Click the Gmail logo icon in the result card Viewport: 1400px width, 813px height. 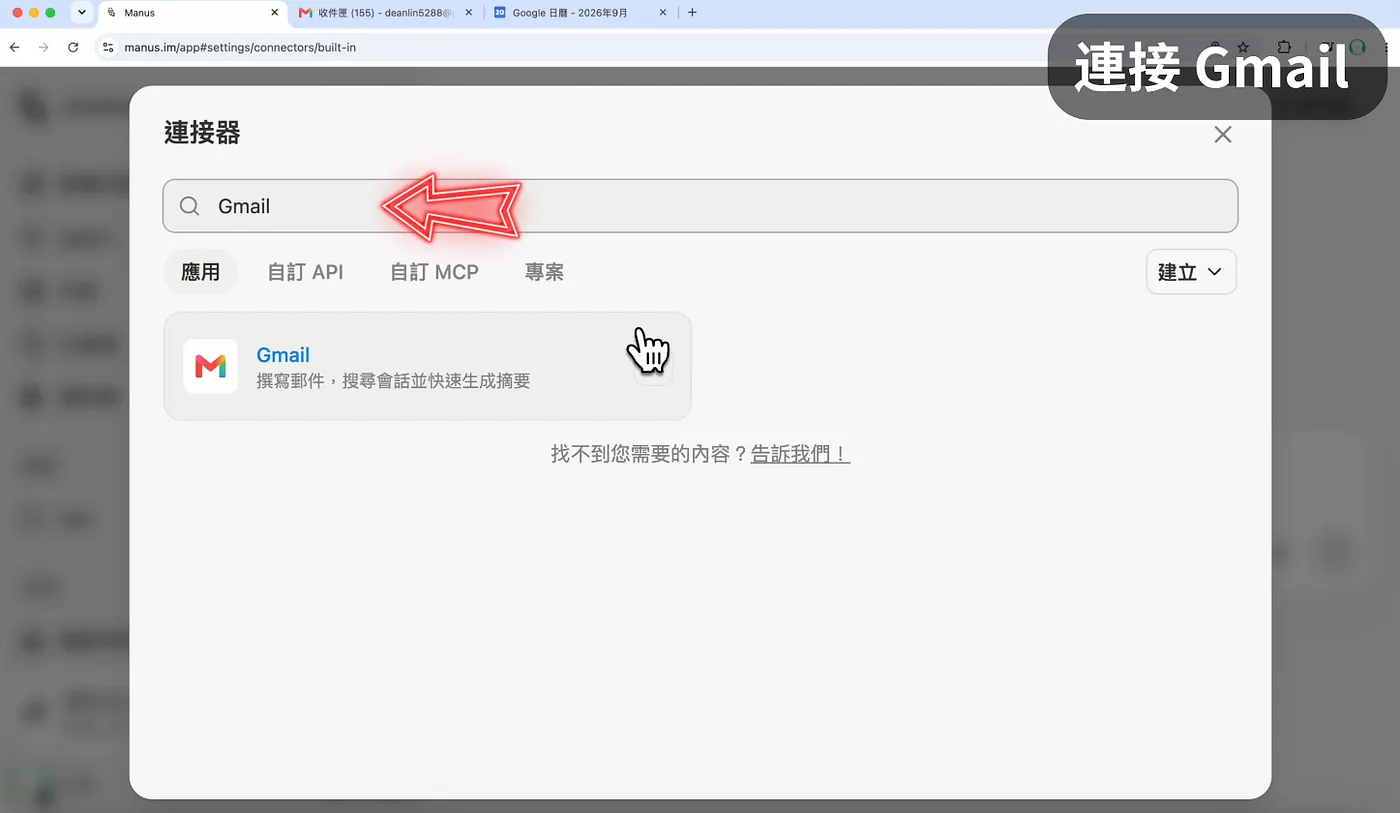pyautogui.click(x=210, y=366)
